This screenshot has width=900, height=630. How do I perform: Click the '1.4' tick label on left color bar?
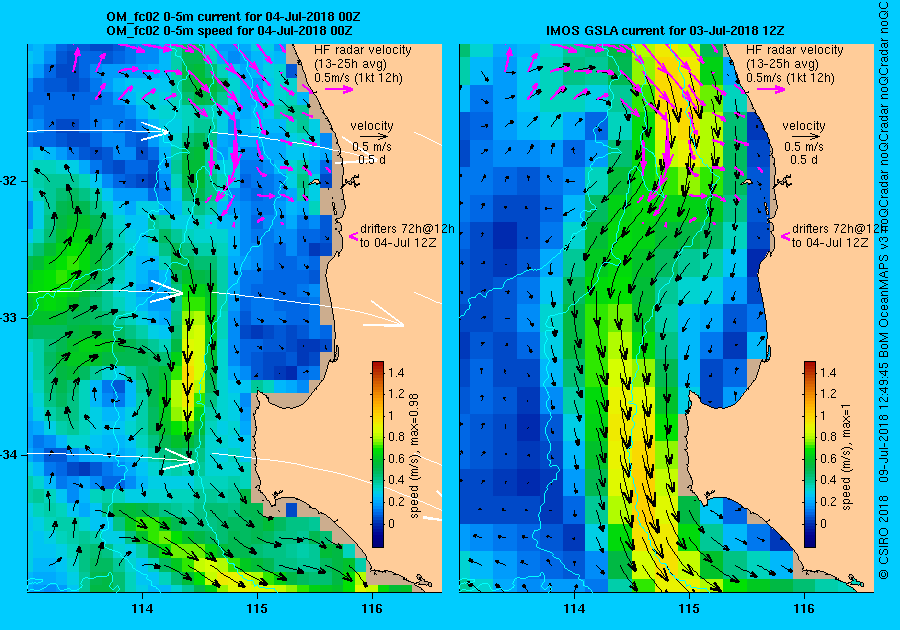coord(396,372)
